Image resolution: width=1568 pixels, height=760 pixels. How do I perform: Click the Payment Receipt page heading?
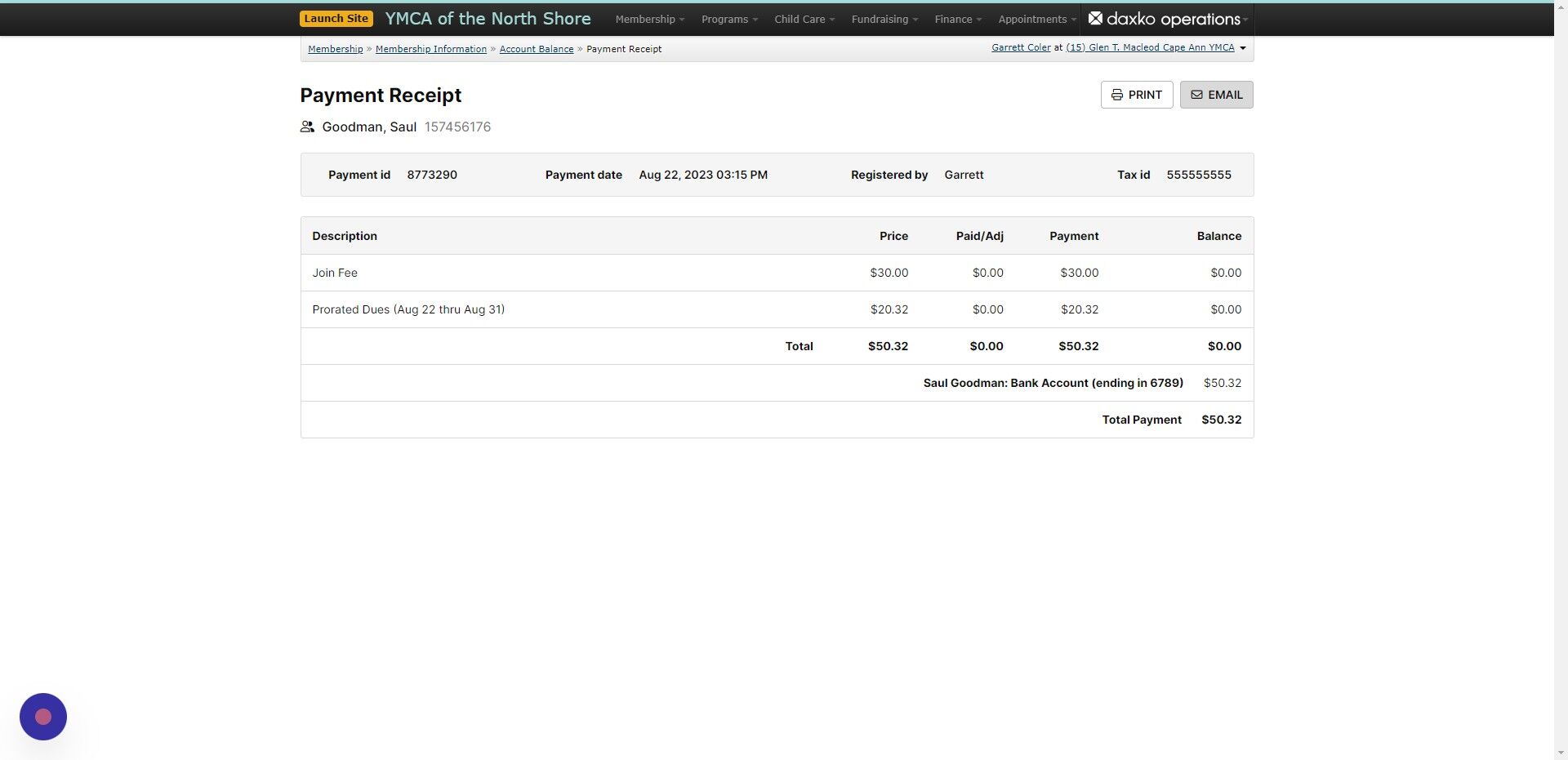pos(381,95)
